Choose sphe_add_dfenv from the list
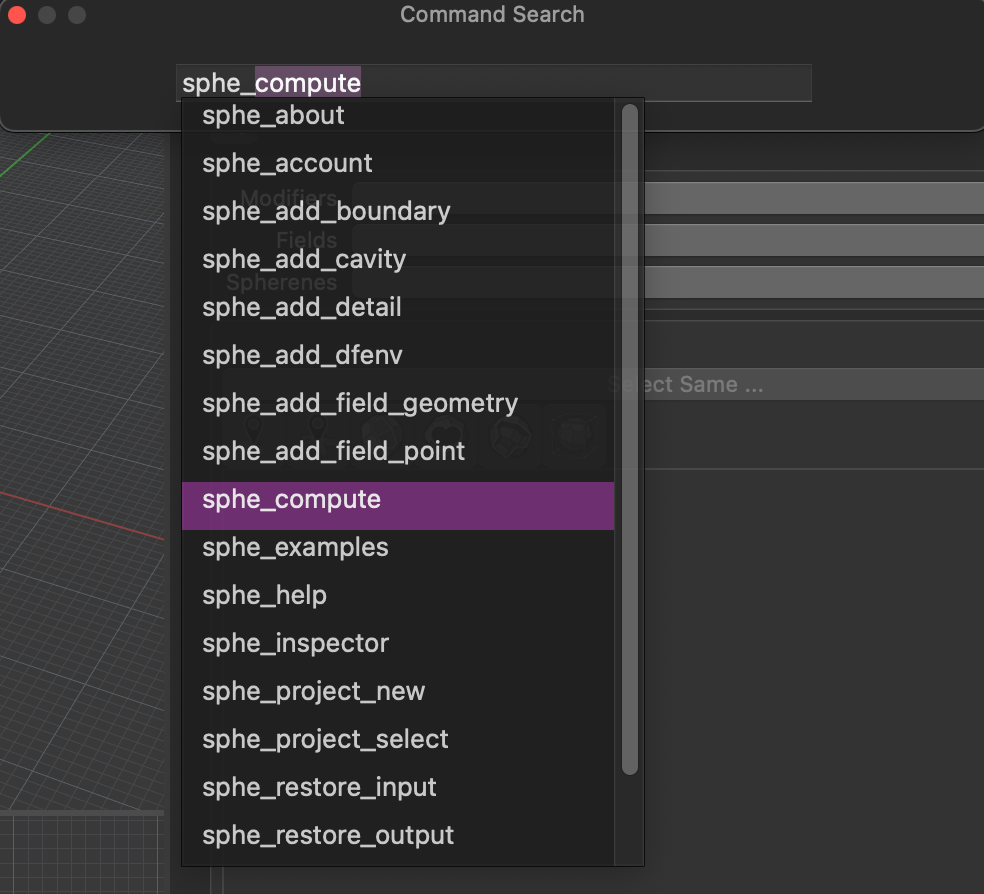 (x=302, y=356)
